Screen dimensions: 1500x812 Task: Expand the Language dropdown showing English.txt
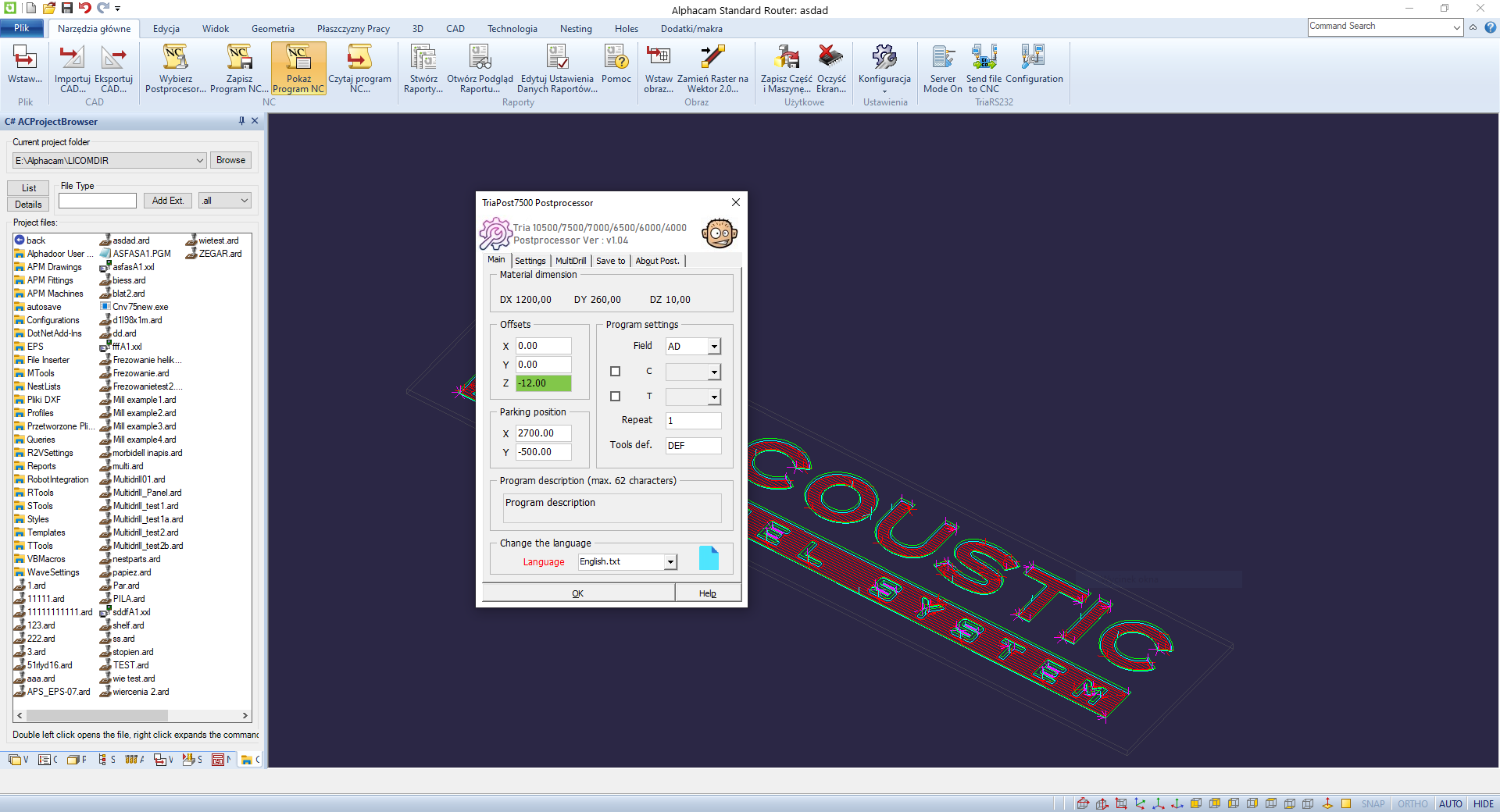[670, 562]
